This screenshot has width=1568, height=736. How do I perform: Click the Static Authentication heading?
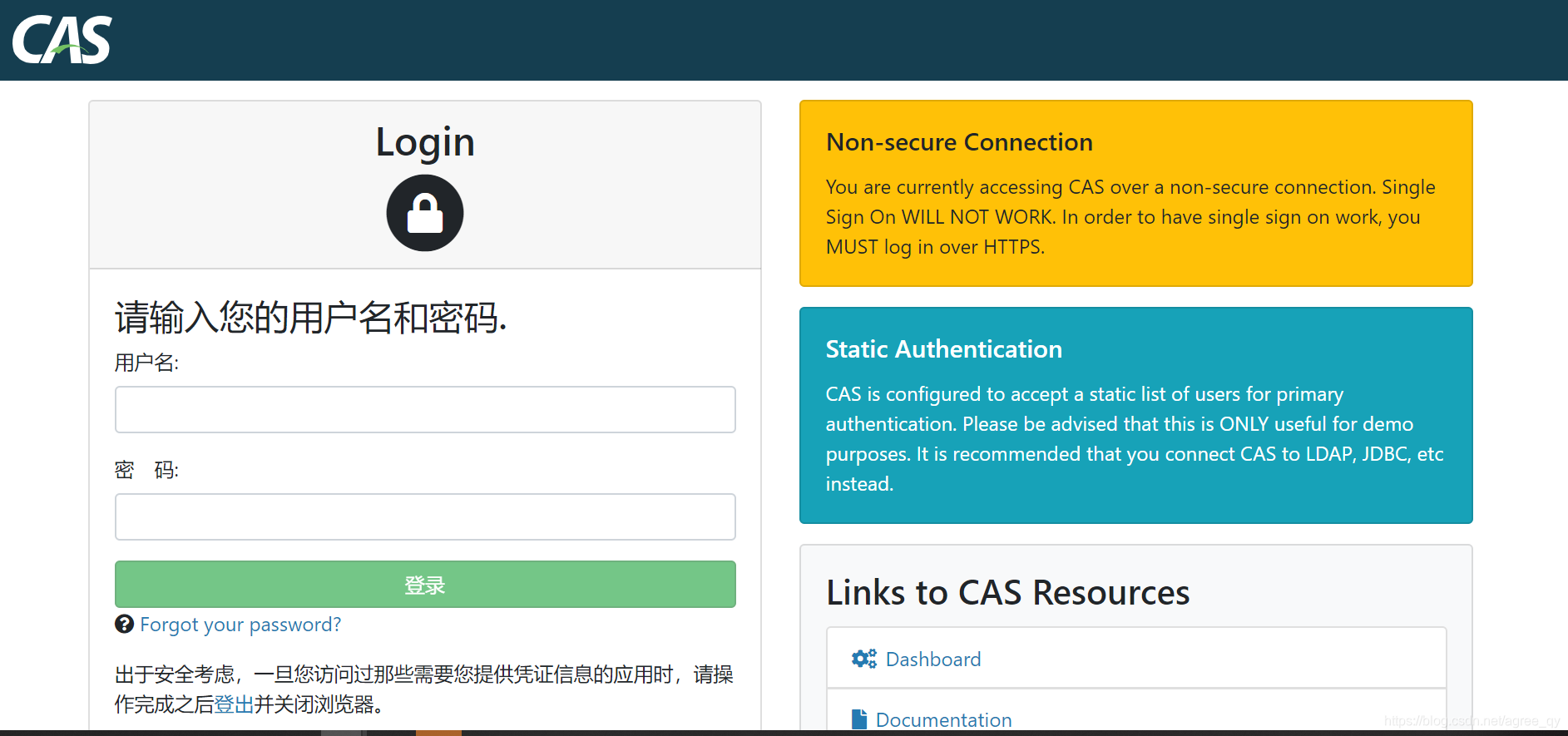point(943,349)
